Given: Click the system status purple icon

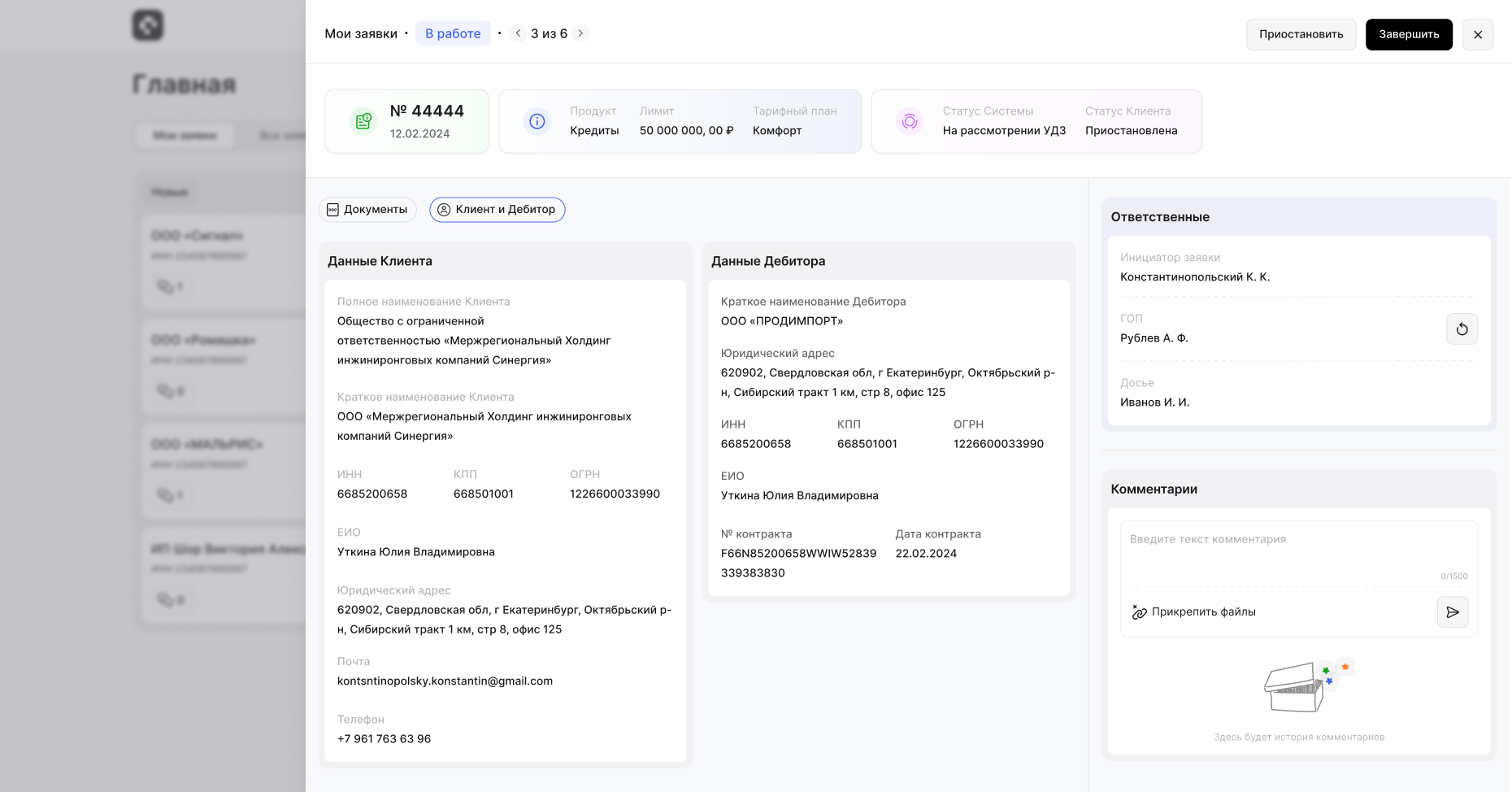Looking at the screenshot, I should point(910,121).
